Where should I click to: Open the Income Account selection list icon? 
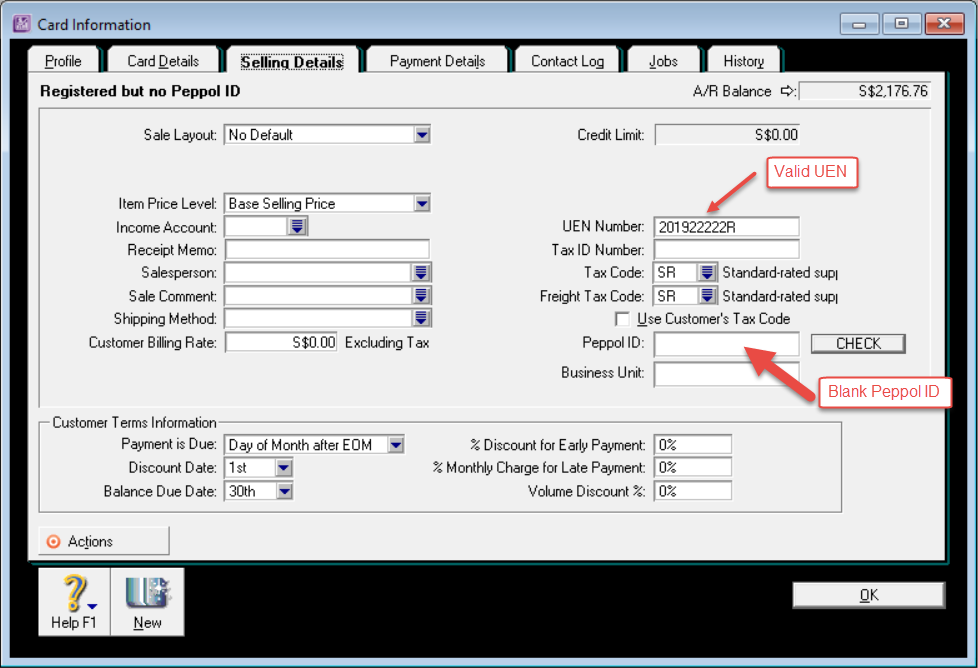[297, 227]
